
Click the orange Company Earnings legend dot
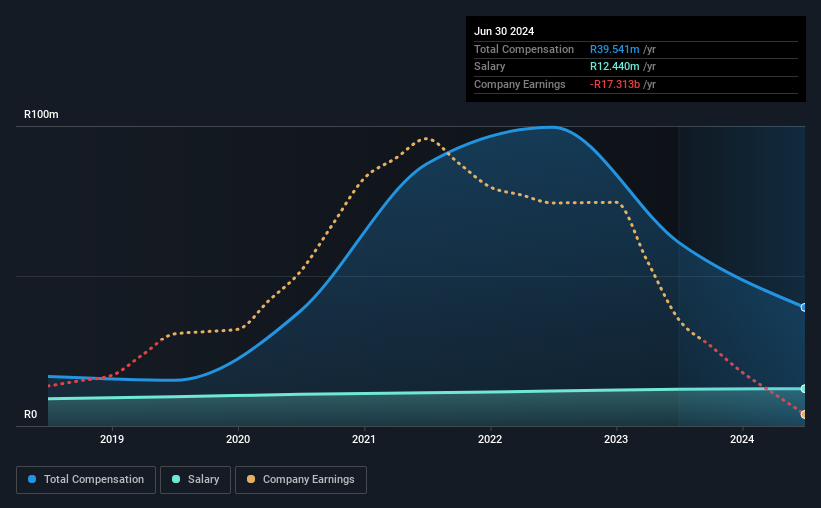tap(251, 479)
